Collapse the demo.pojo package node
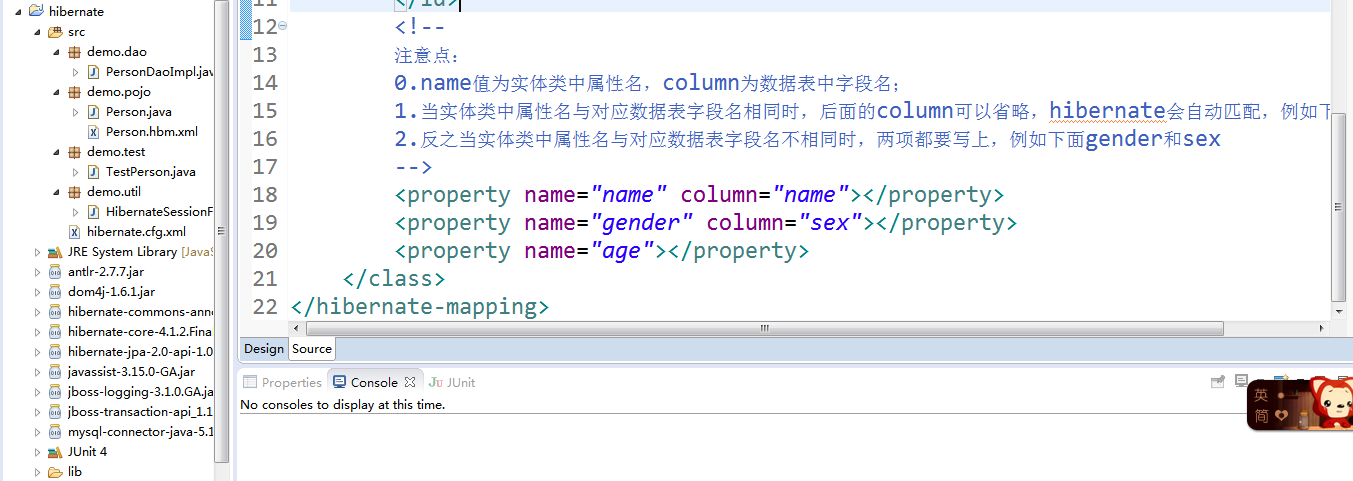The height and width of the screenshot is (481, 1353). (57, 92)
